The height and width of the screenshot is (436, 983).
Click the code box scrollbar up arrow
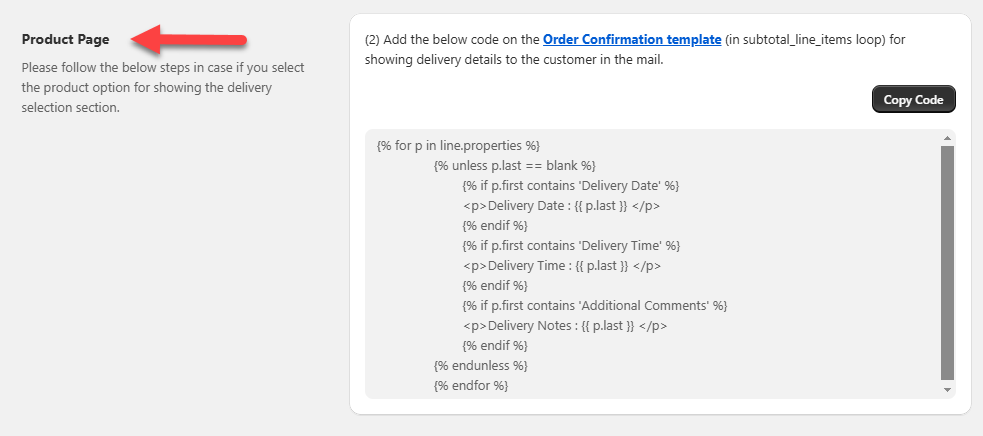click(x=947, y=137)
